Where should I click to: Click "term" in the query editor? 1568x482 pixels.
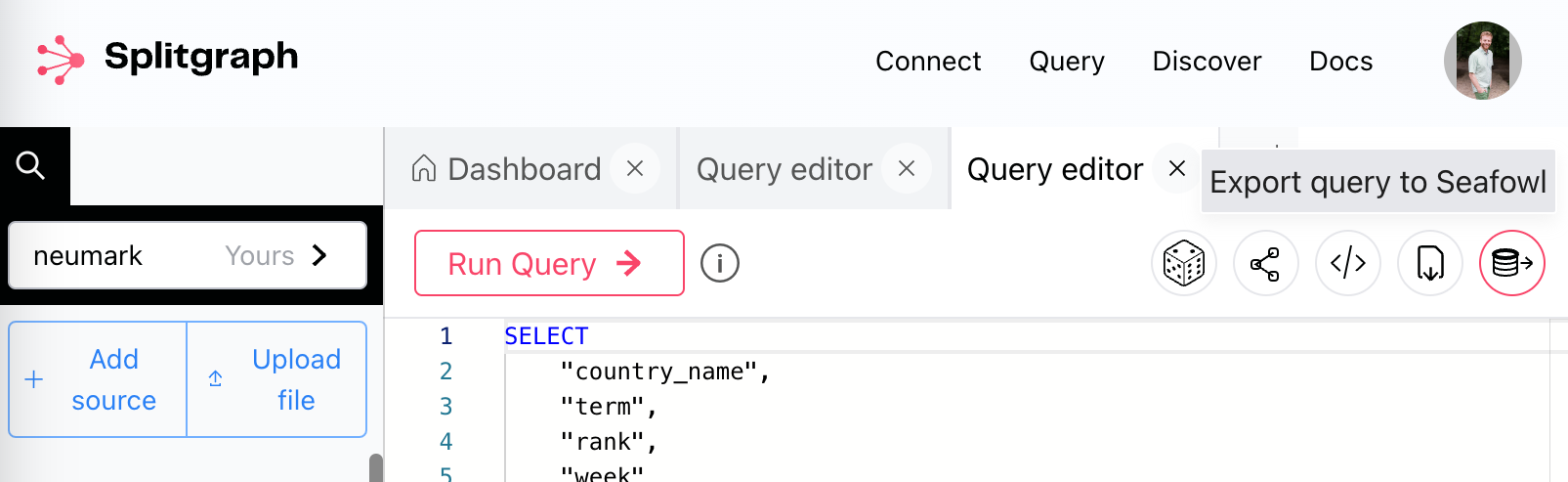(x=602, y=407)
